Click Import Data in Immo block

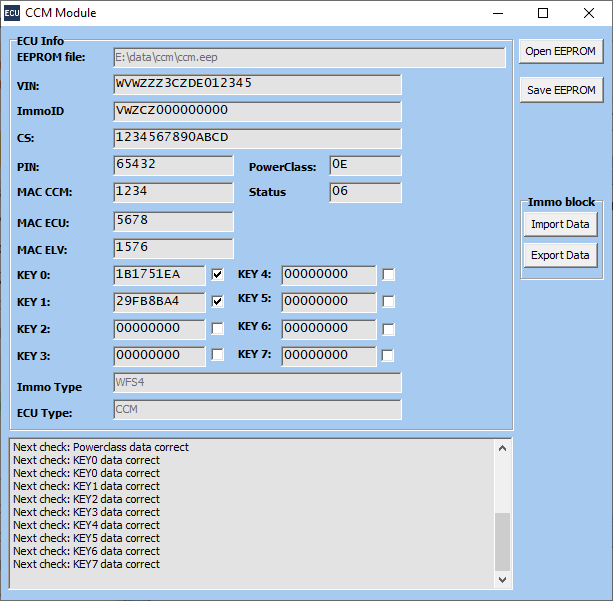[x=560, y=224]
